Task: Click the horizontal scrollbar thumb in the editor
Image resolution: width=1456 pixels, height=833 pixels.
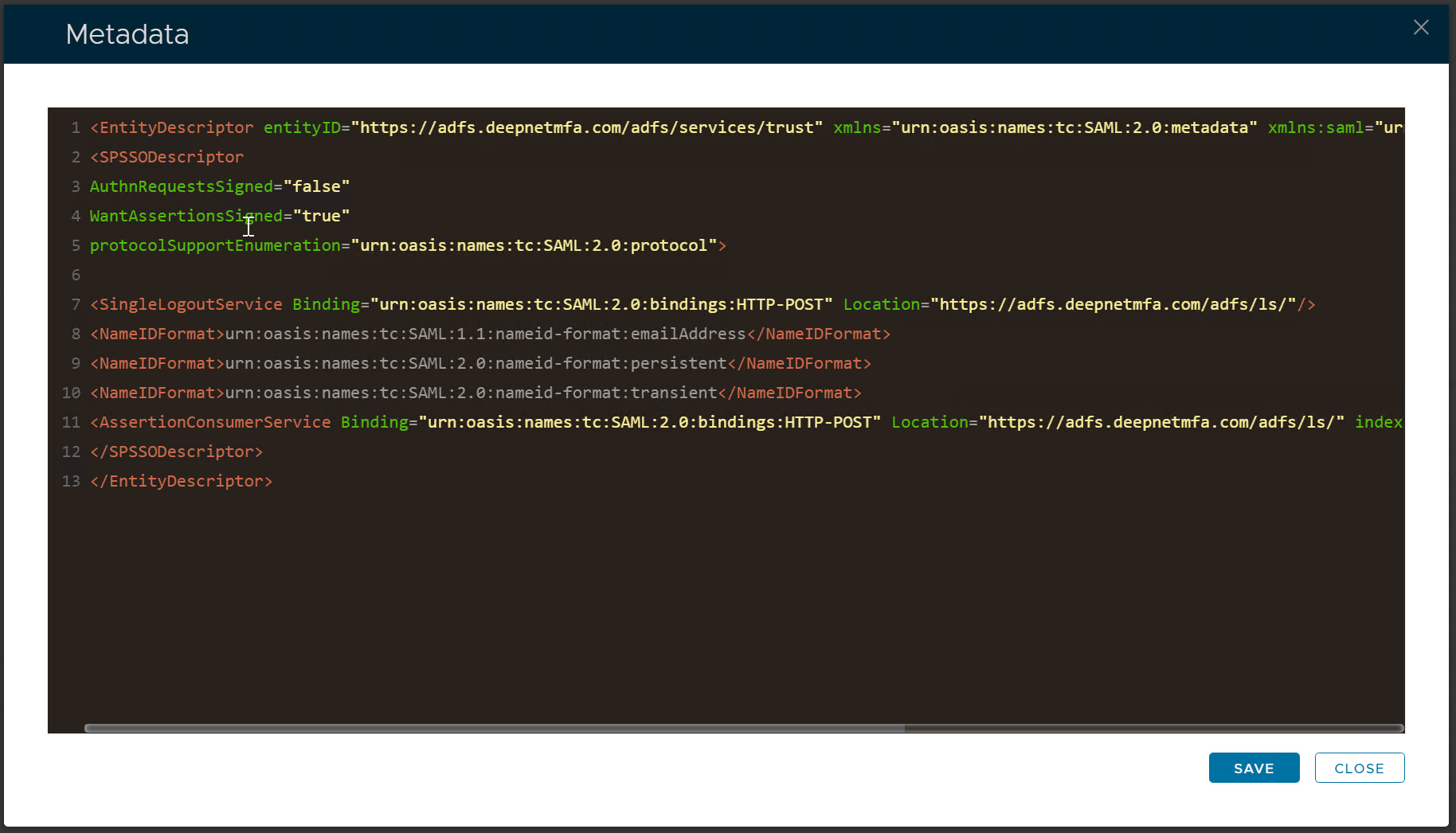Action: [494, 728]
